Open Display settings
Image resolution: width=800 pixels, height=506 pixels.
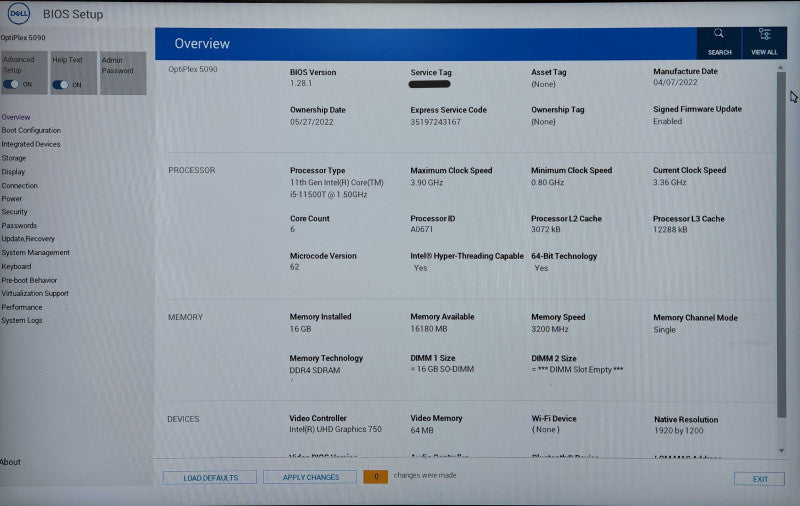(x=13, y=172)
